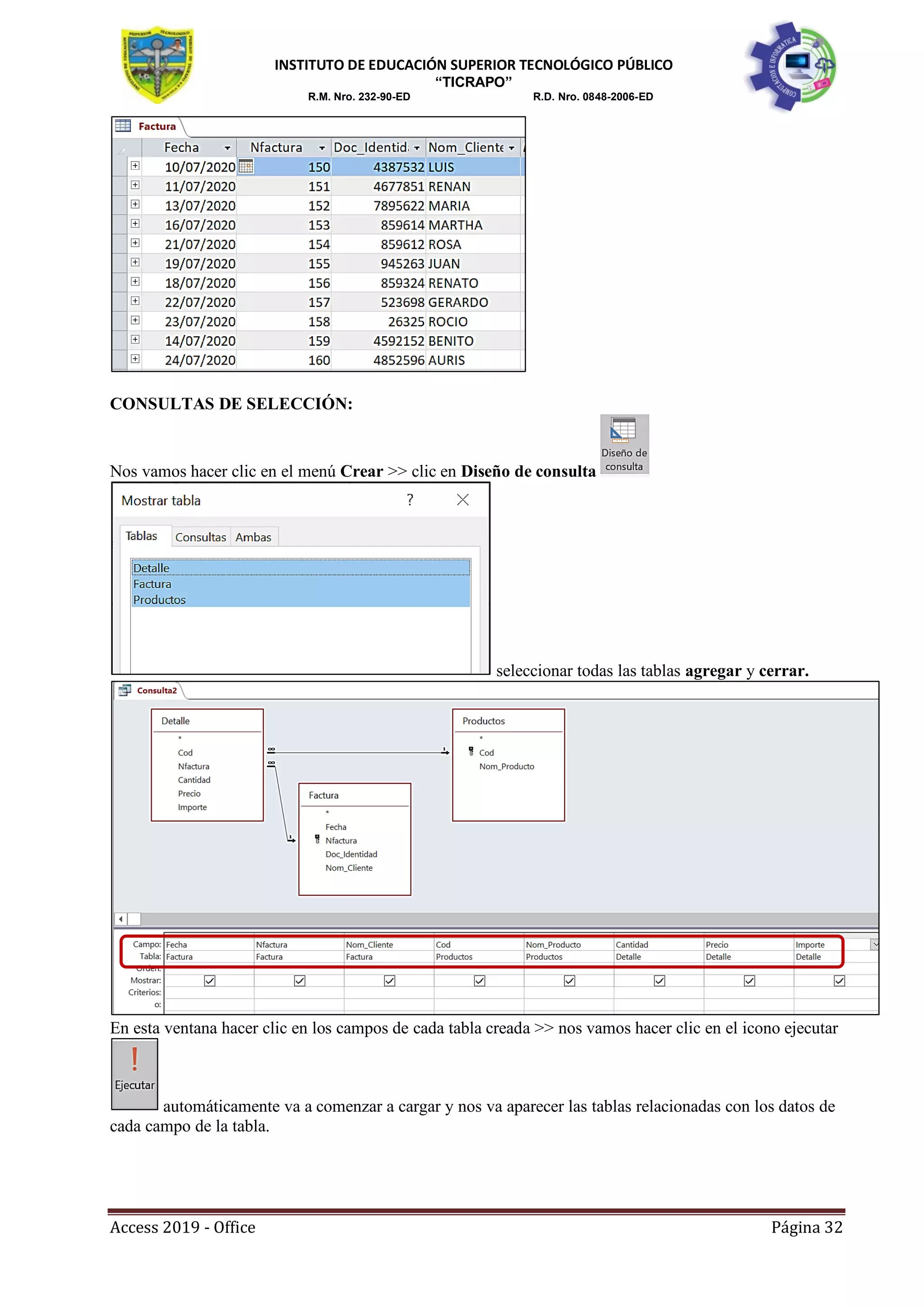Click the asterisk in the Detalle table box

pyautogui.click(x=180, y=739)
